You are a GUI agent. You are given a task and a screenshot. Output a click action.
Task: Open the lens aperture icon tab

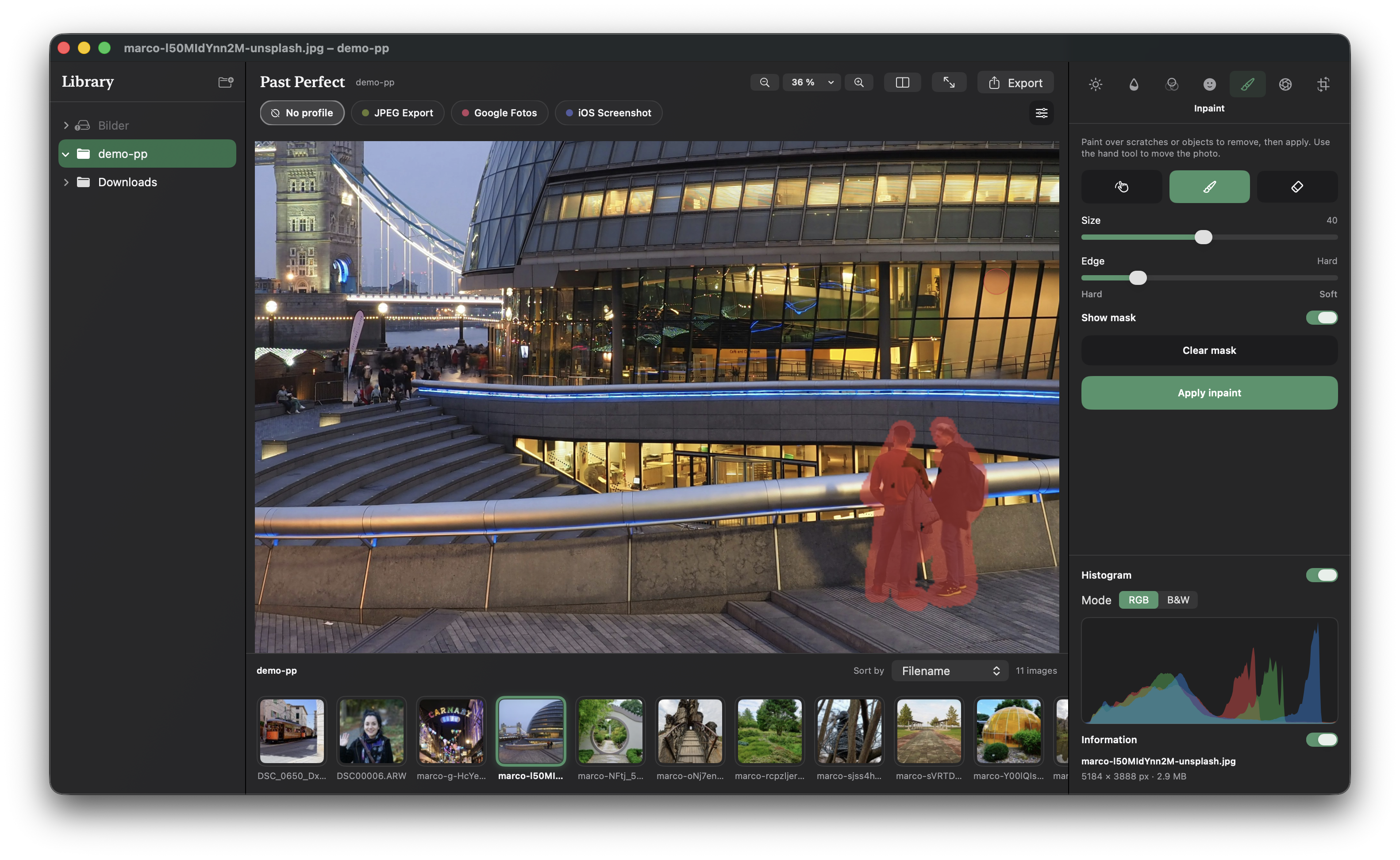(1285, 84)
